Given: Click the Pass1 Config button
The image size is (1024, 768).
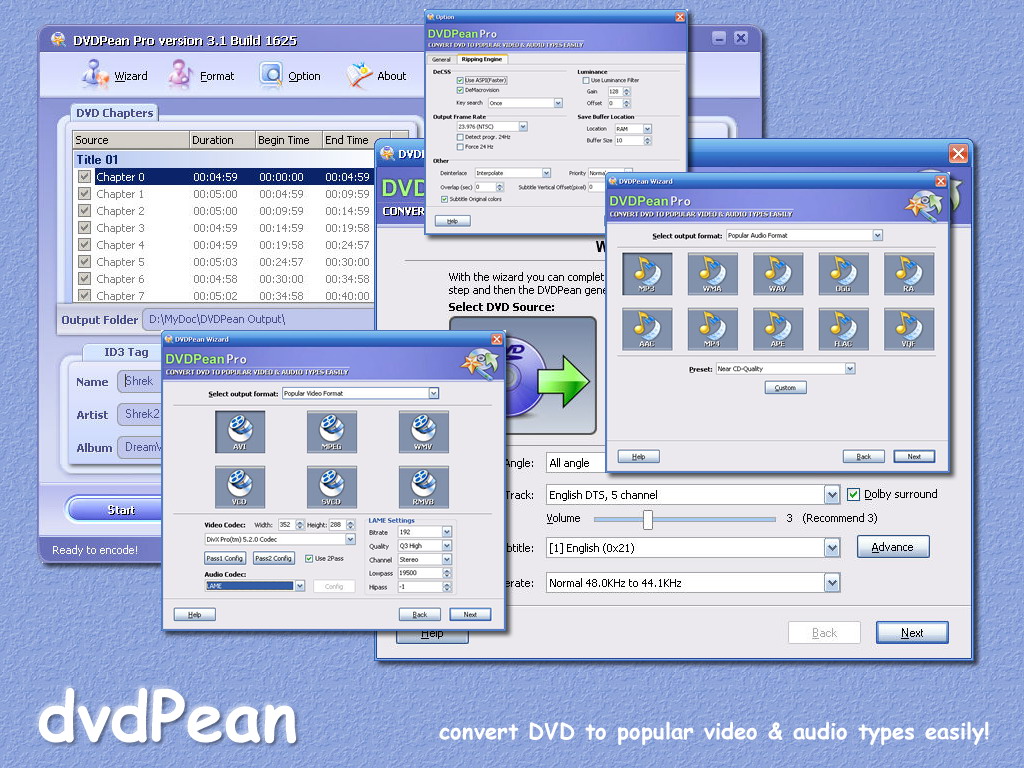Looking at the screenshot, I should pos(224,559).
